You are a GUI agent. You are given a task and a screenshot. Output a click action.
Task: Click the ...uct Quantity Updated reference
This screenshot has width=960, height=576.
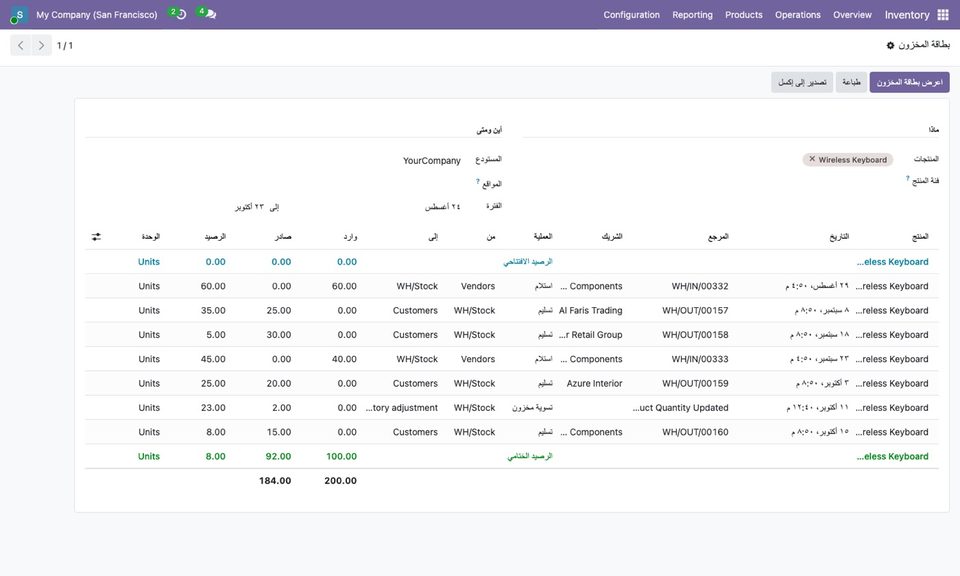(x=680, y=408)
